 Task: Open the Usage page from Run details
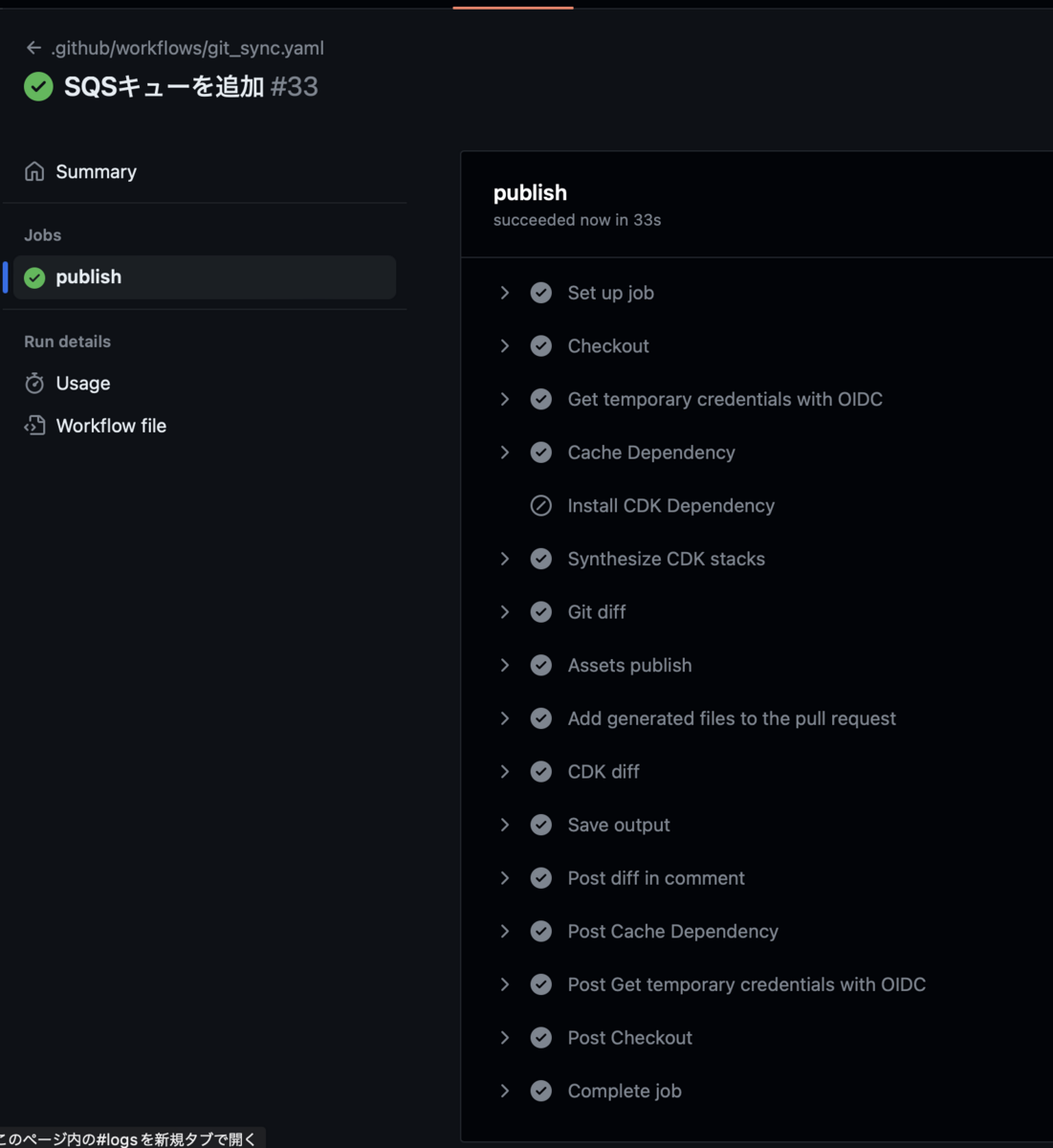(x=81, y=383)
